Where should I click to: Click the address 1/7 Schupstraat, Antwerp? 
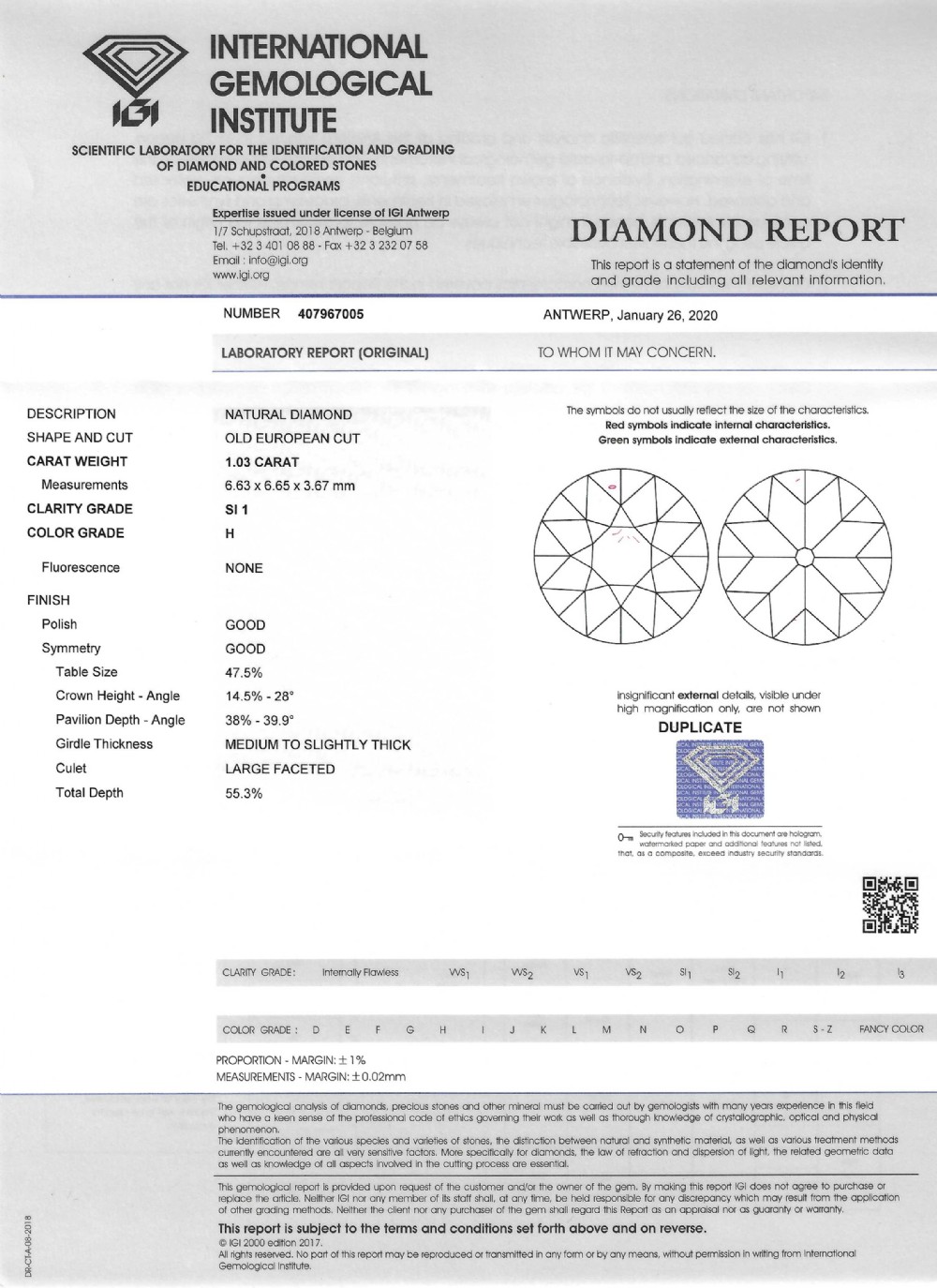312,231
